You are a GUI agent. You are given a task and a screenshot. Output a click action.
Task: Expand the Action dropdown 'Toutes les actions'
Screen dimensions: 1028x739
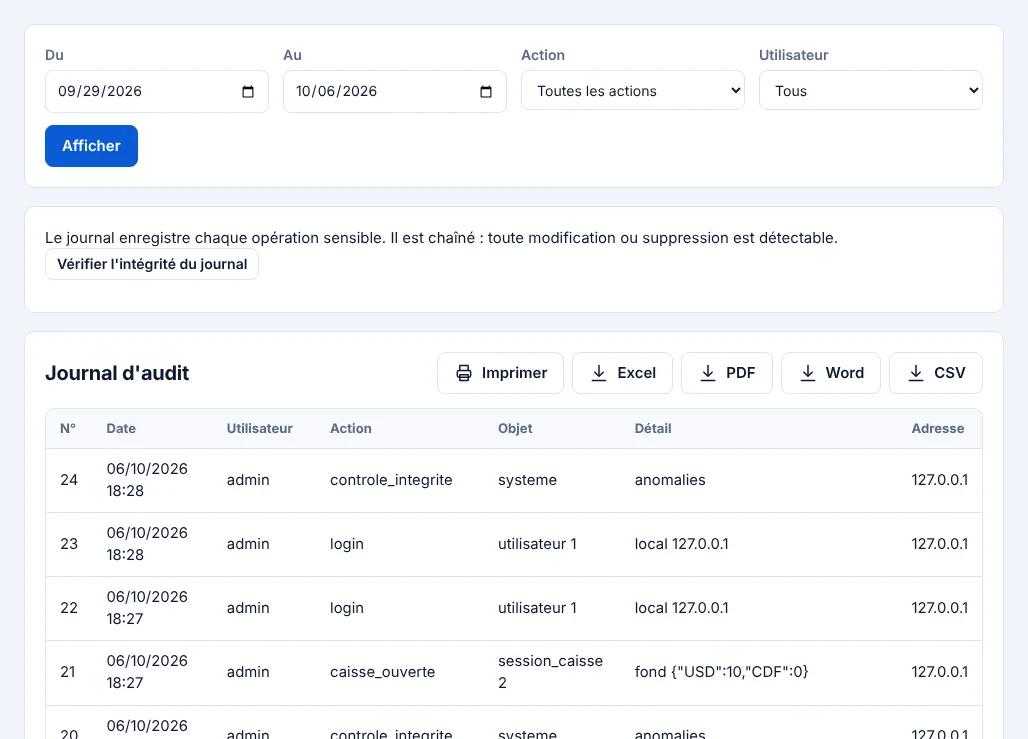[633, 90]
